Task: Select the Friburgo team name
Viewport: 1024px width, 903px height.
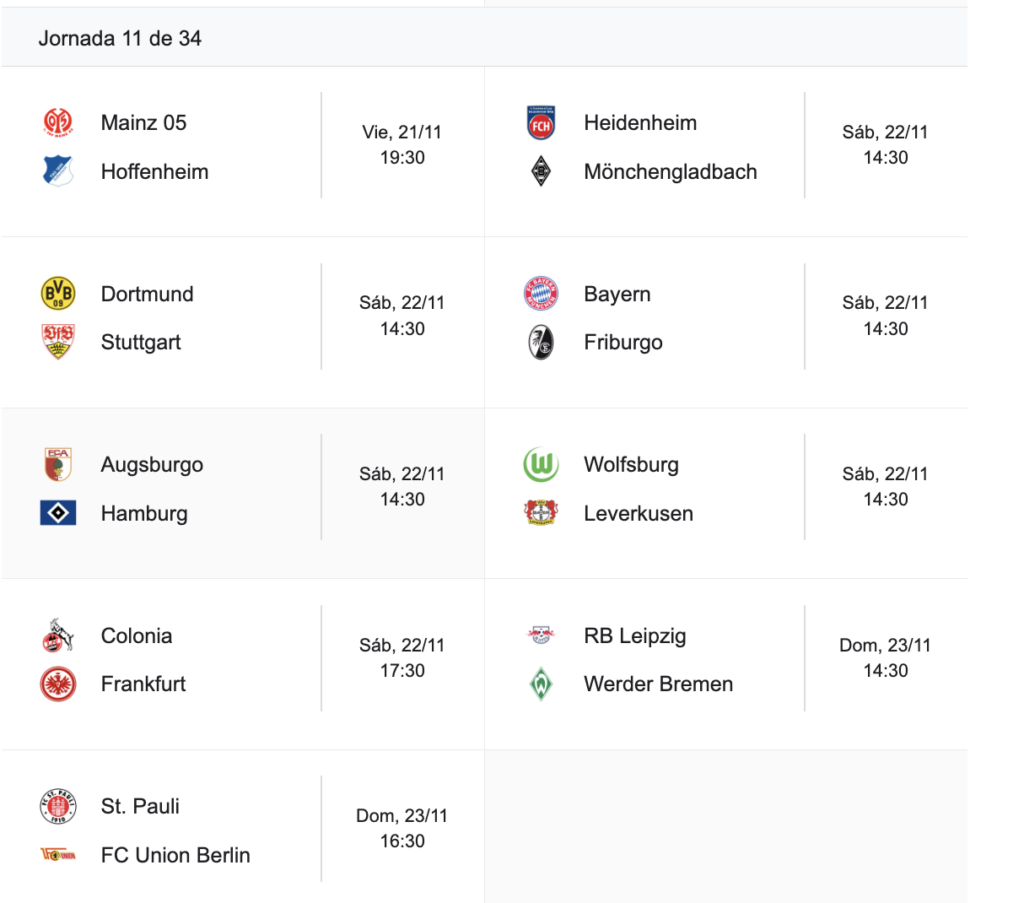Action: (623, 342)
